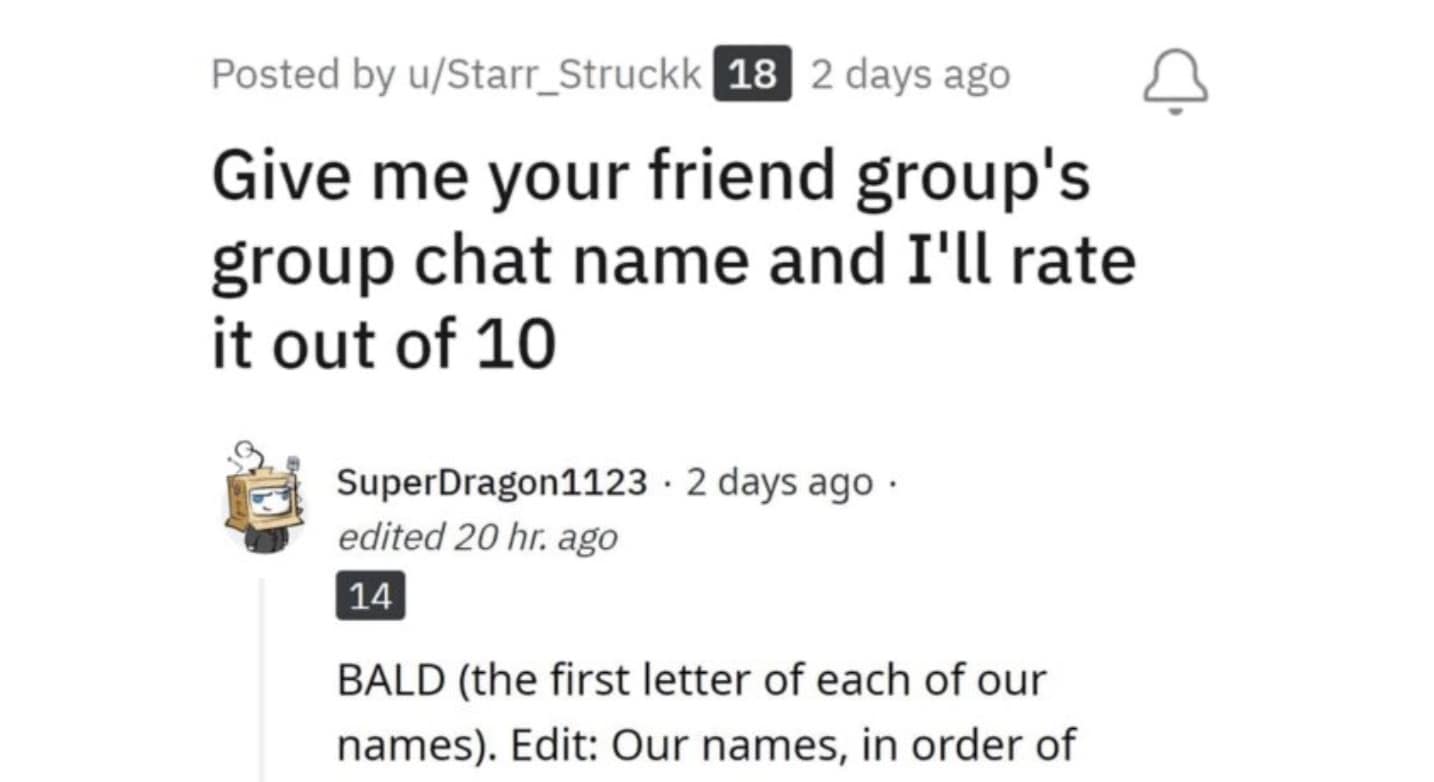Click the word 'BALD' in comment
The image size is (1434, 782).
(391, 681)
